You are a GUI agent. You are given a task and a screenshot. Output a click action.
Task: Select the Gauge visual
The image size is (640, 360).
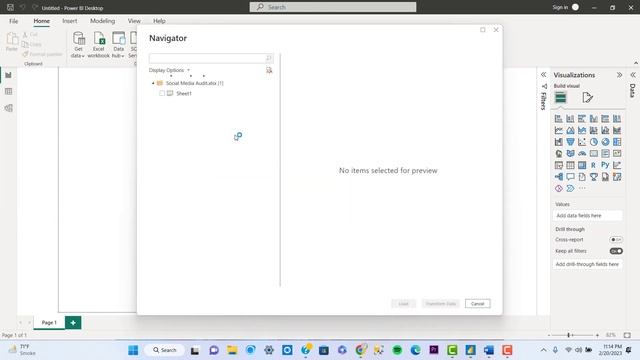coord(582,153)
